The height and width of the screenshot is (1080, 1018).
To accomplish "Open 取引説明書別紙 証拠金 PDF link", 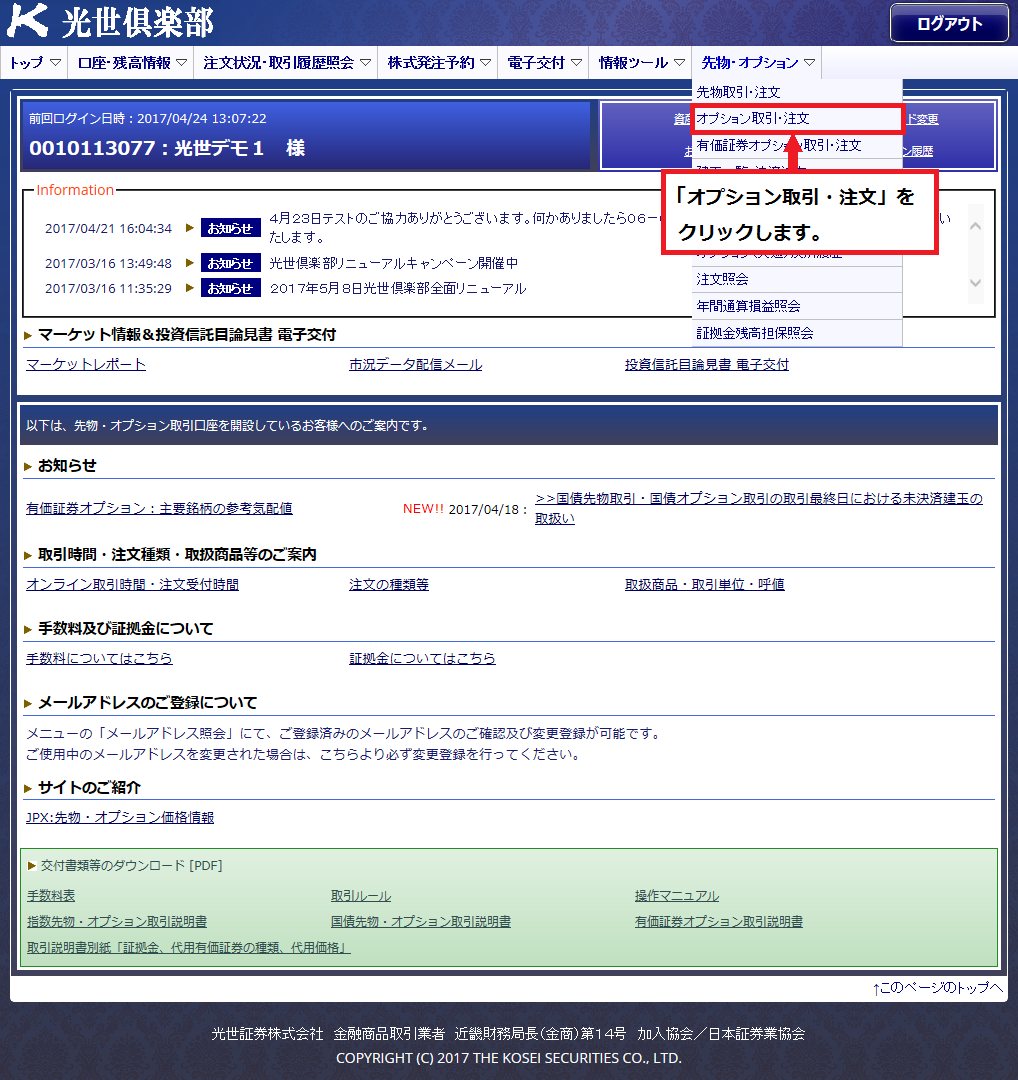I will click(189, 948).
